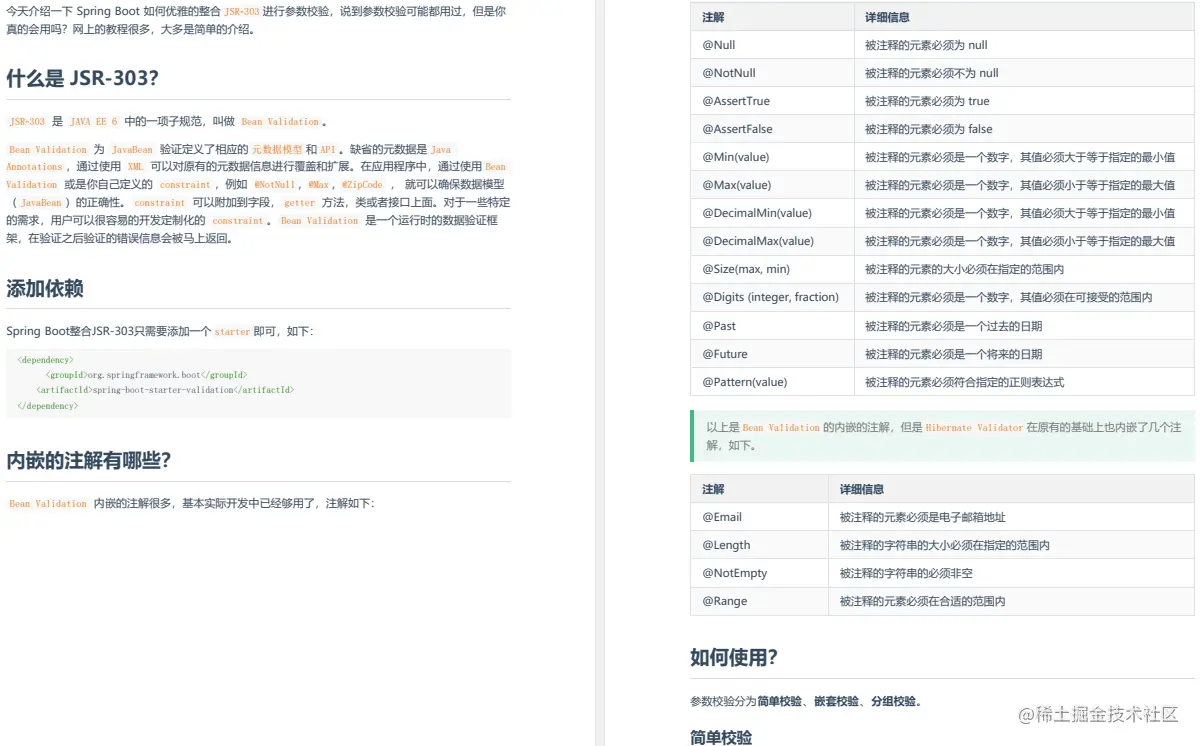Click the spring-boot-starter-validation artifactId line

(165, 390)
